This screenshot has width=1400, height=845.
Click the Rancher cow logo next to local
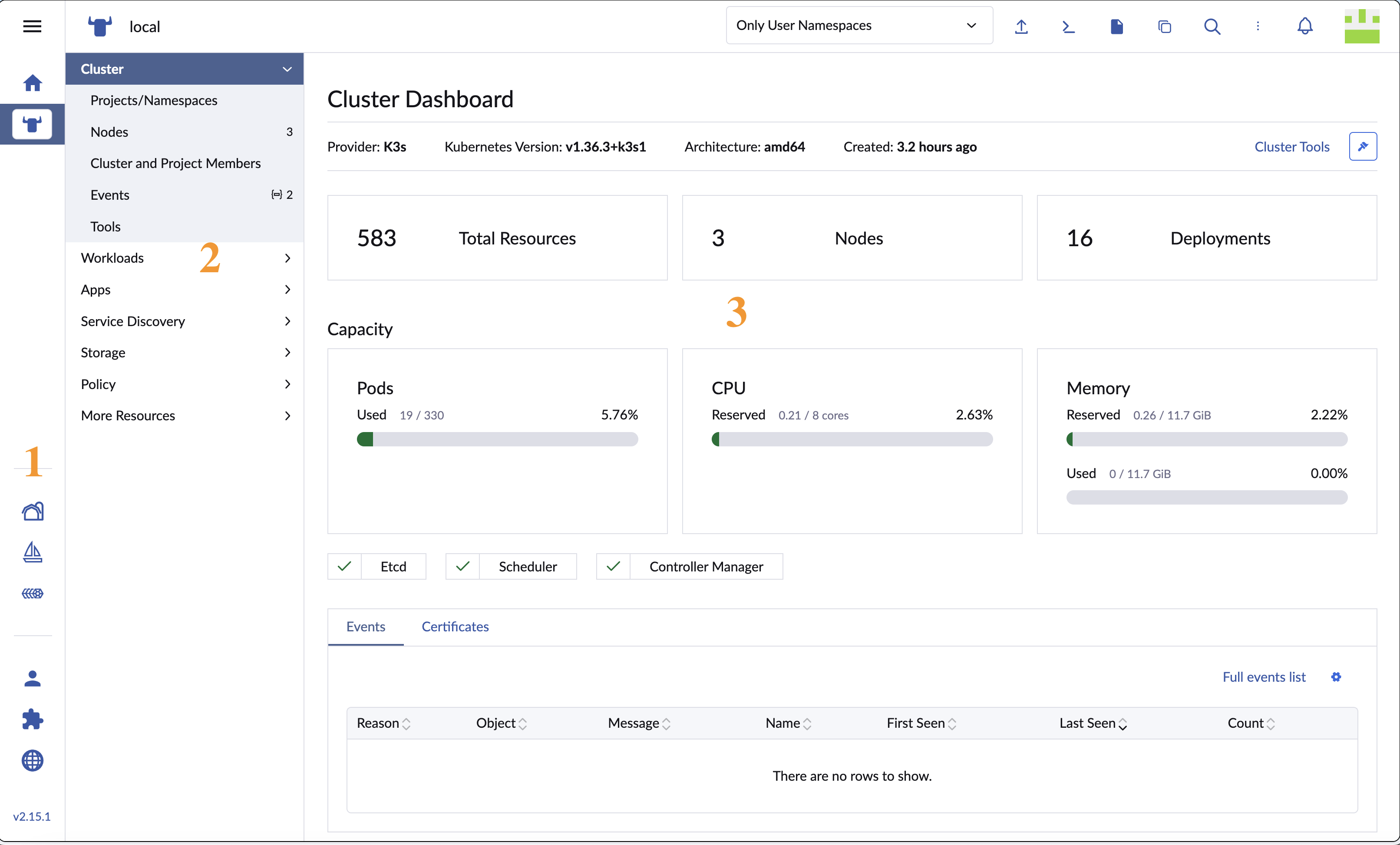pyautogui.click(x=99, y=26)
